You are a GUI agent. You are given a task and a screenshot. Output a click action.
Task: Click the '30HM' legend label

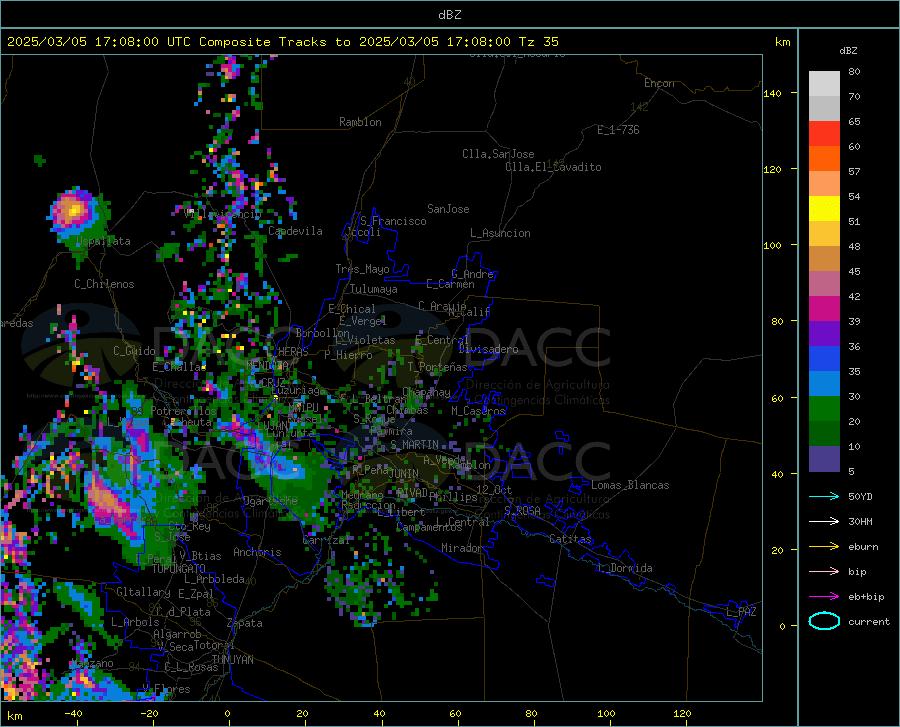[x=860, y=522]
